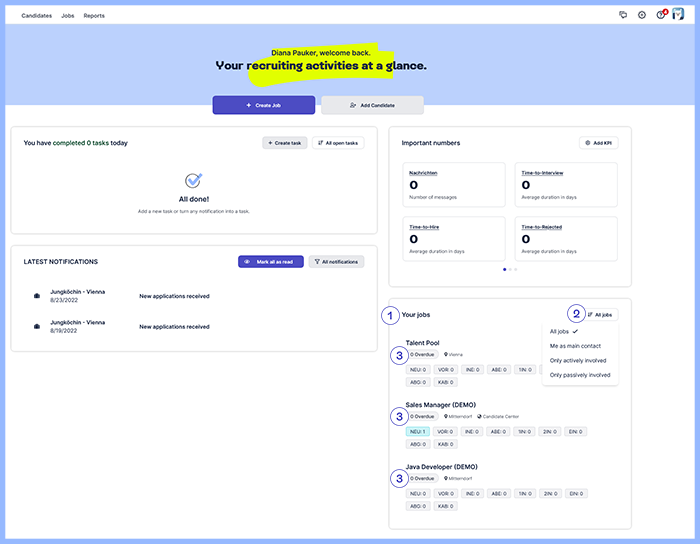Select Only passively involved option
700x544 pixels.
point(580,375)
